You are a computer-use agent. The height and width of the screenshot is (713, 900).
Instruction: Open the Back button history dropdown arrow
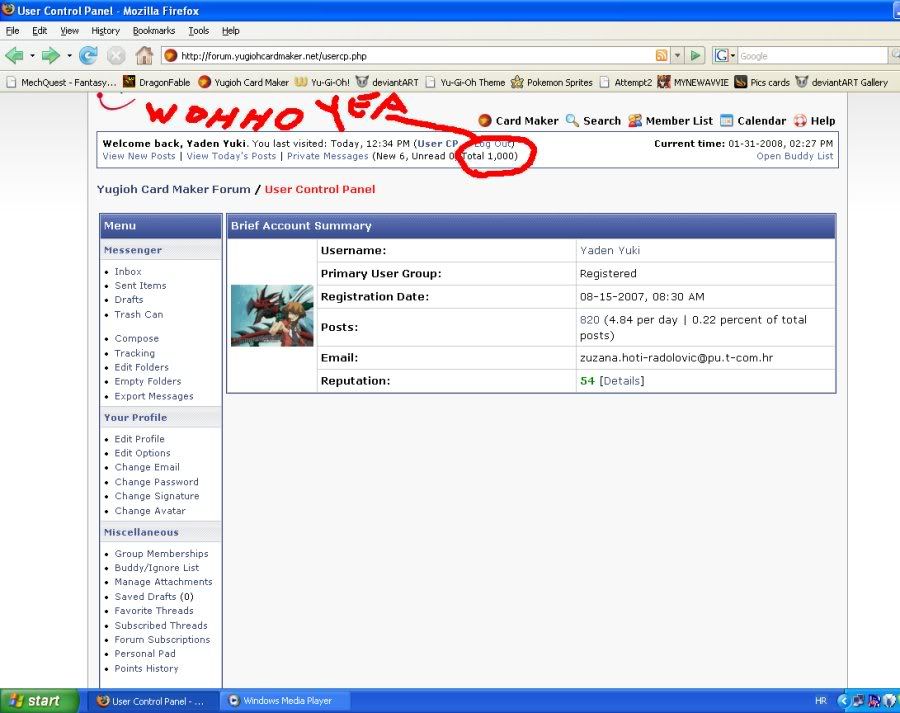point(32,56)
